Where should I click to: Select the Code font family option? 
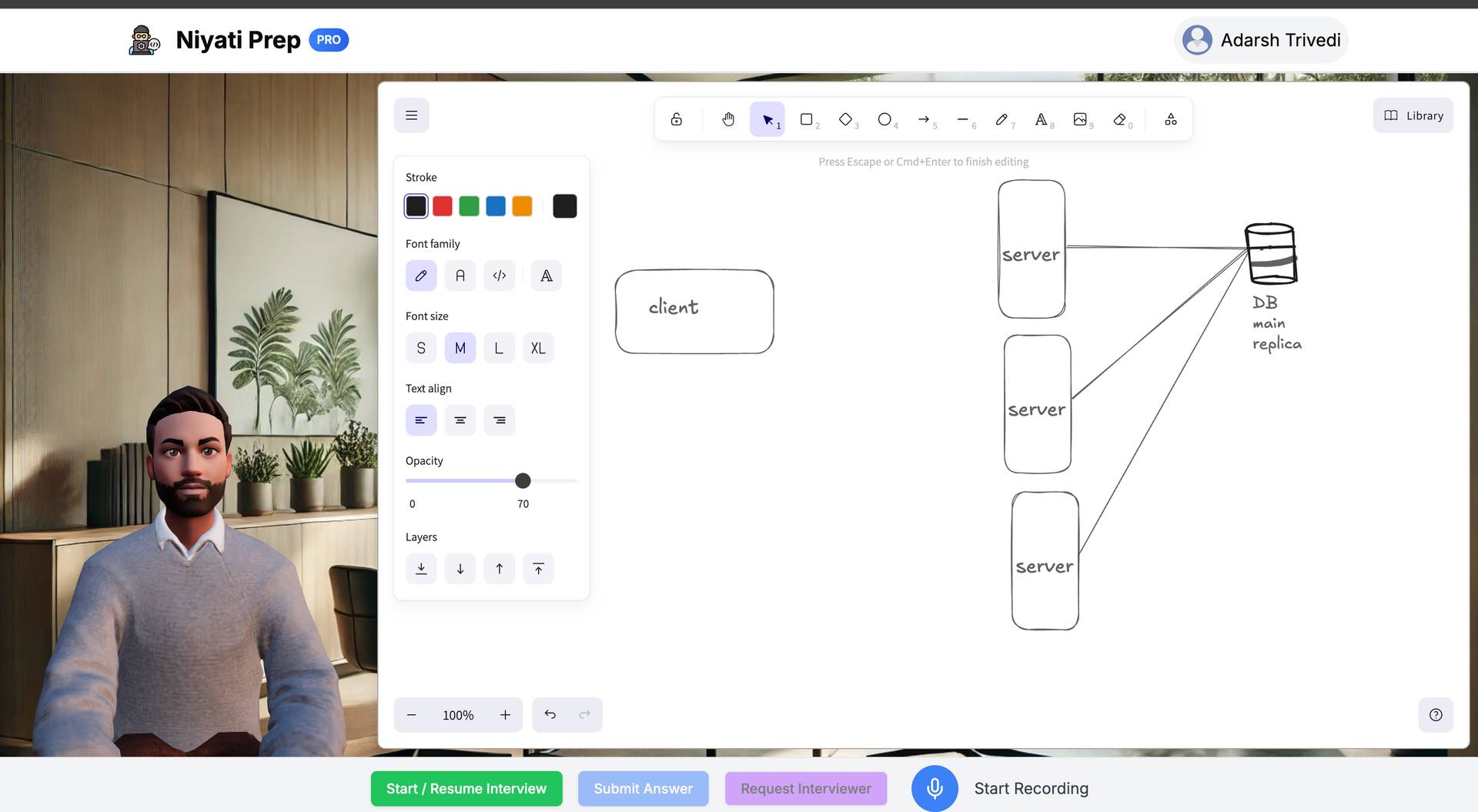(x=500, y=276)
